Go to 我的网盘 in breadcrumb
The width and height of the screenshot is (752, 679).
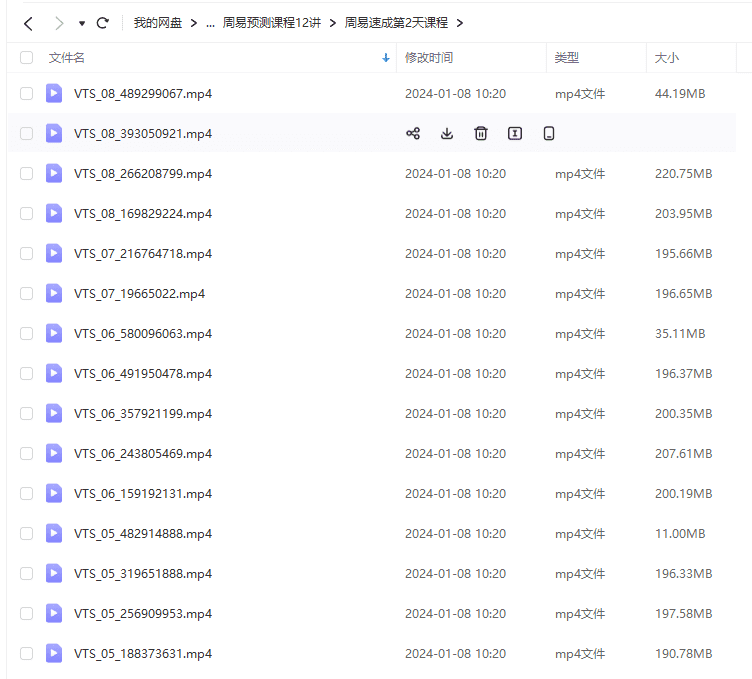coord(158,22)
